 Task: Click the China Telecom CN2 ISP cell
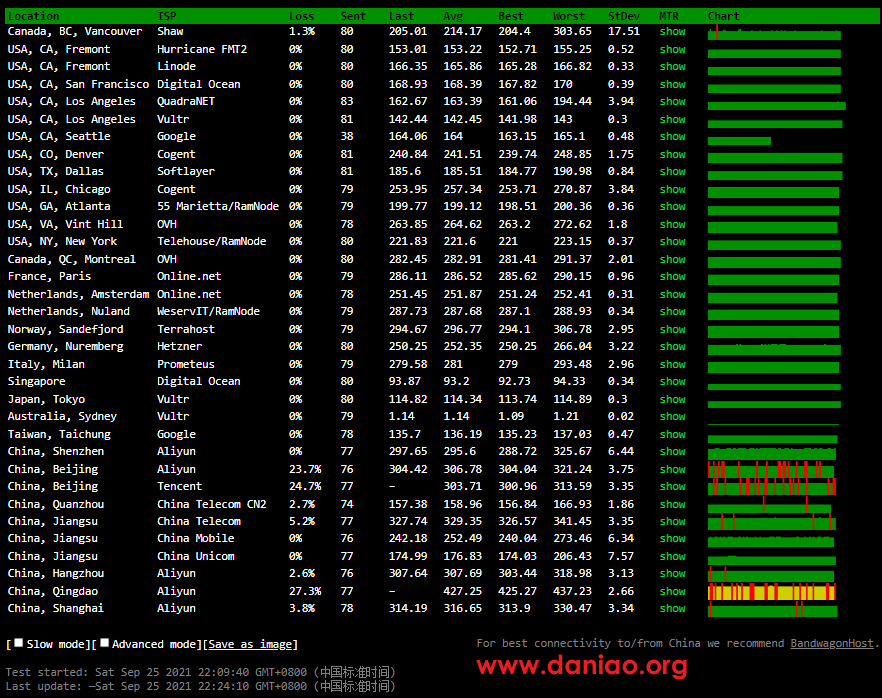coord(212,505)
